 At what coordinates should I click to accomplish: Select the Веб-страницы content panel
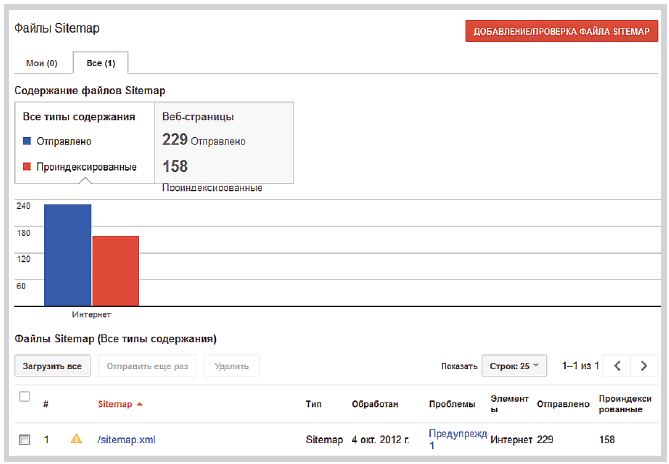click(224, 142)
